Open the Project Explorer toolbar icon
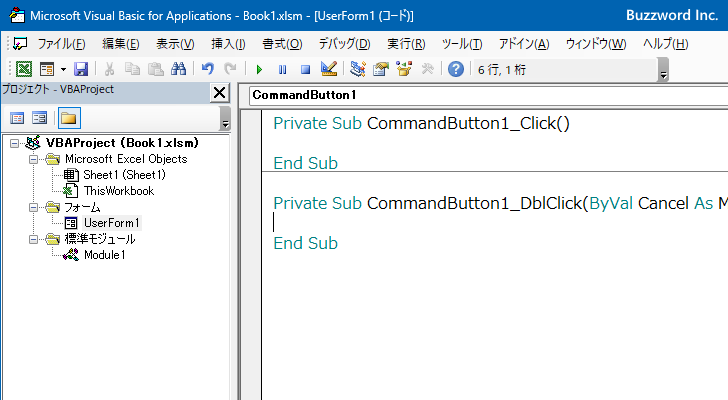Screen dimensions: 728x400 (358, 69)
